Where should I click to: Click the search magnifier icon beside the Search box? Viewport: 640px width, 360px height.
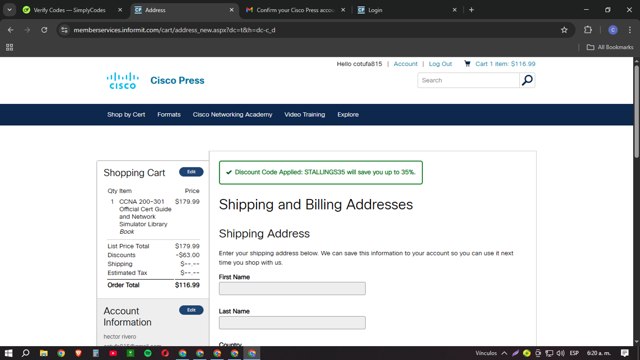[x=527, y=80]
